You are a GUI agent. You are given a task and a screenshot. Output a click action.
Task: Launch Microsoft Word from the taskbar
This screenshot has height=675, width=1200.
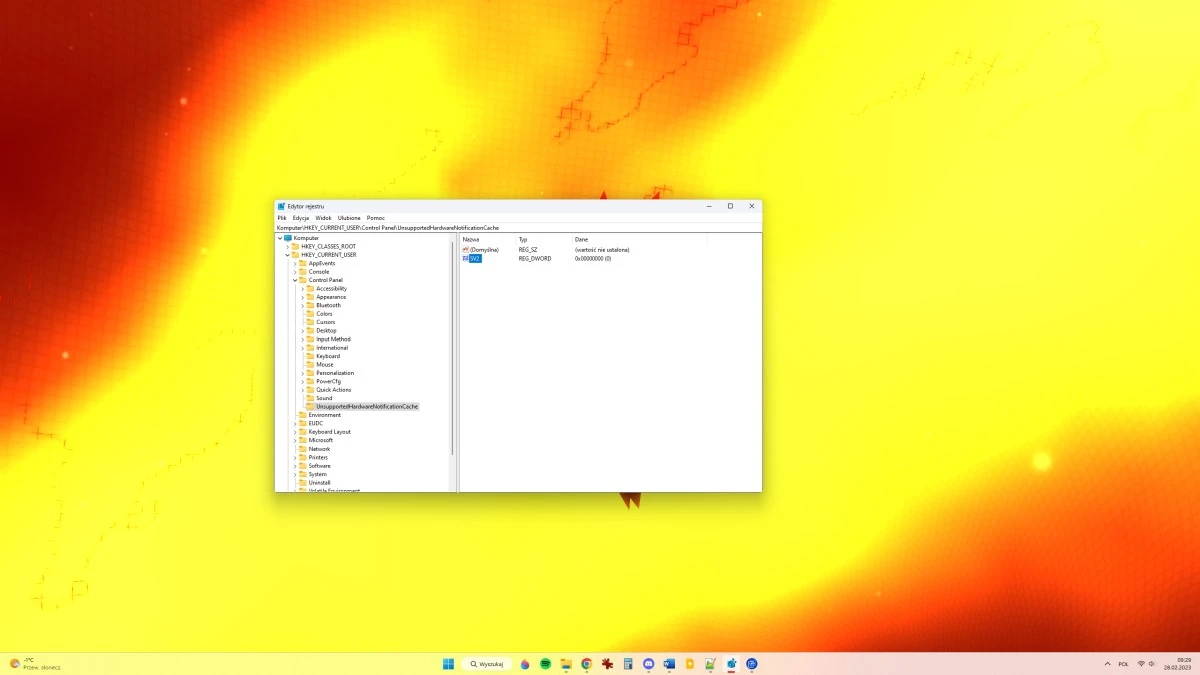click(x=670, y=663)
